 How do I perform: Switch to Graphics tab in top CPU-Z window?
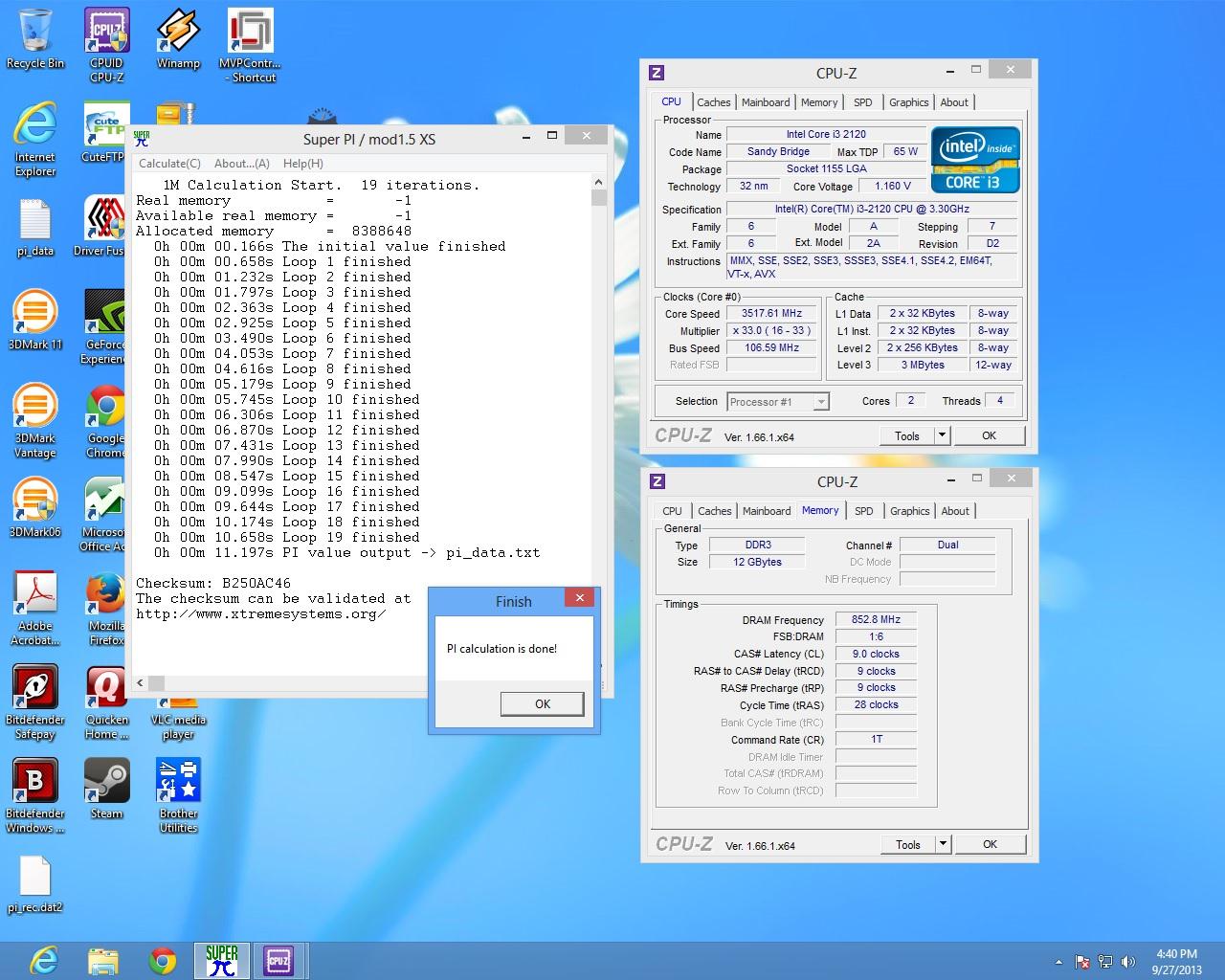pos(908,102)
